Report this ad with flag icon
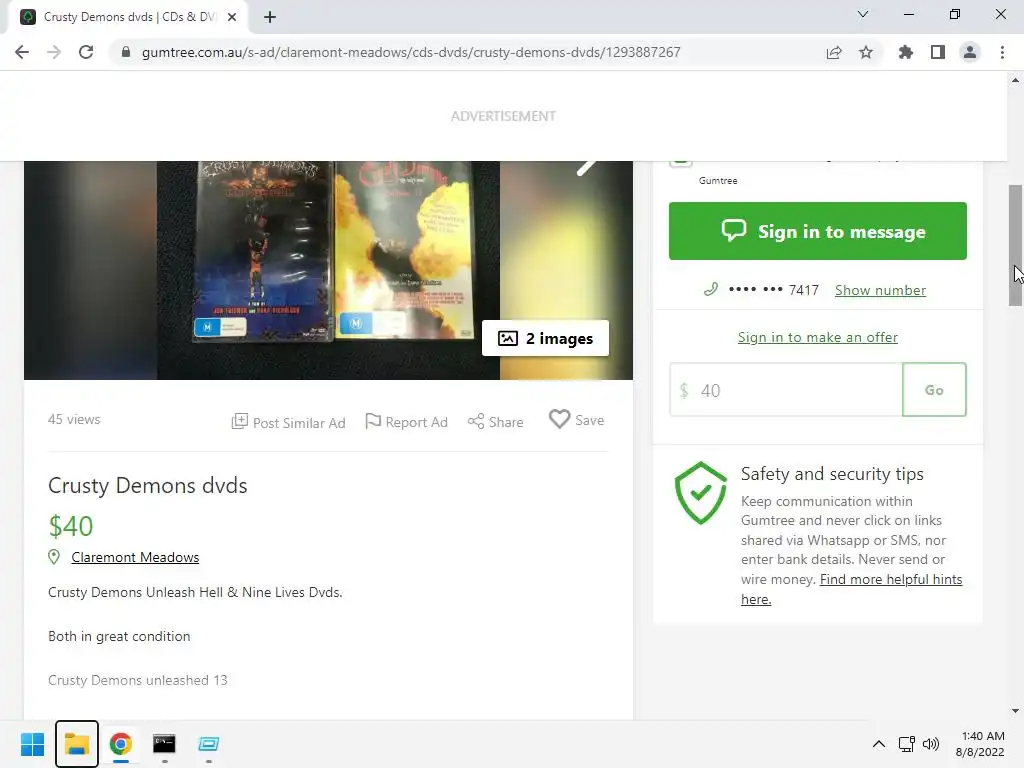The height and width of the screenshot is (768, 1024). [x=406, y=422]
